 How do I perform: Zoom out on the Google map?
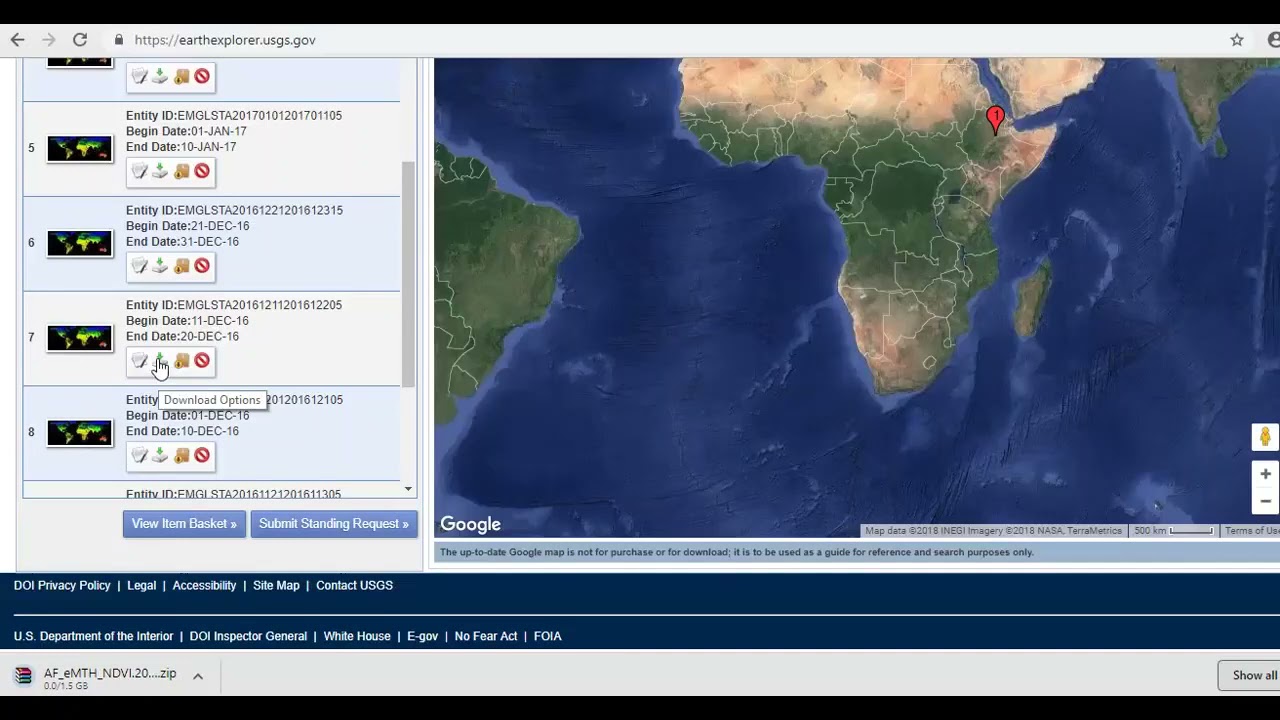coord(1265,501)
